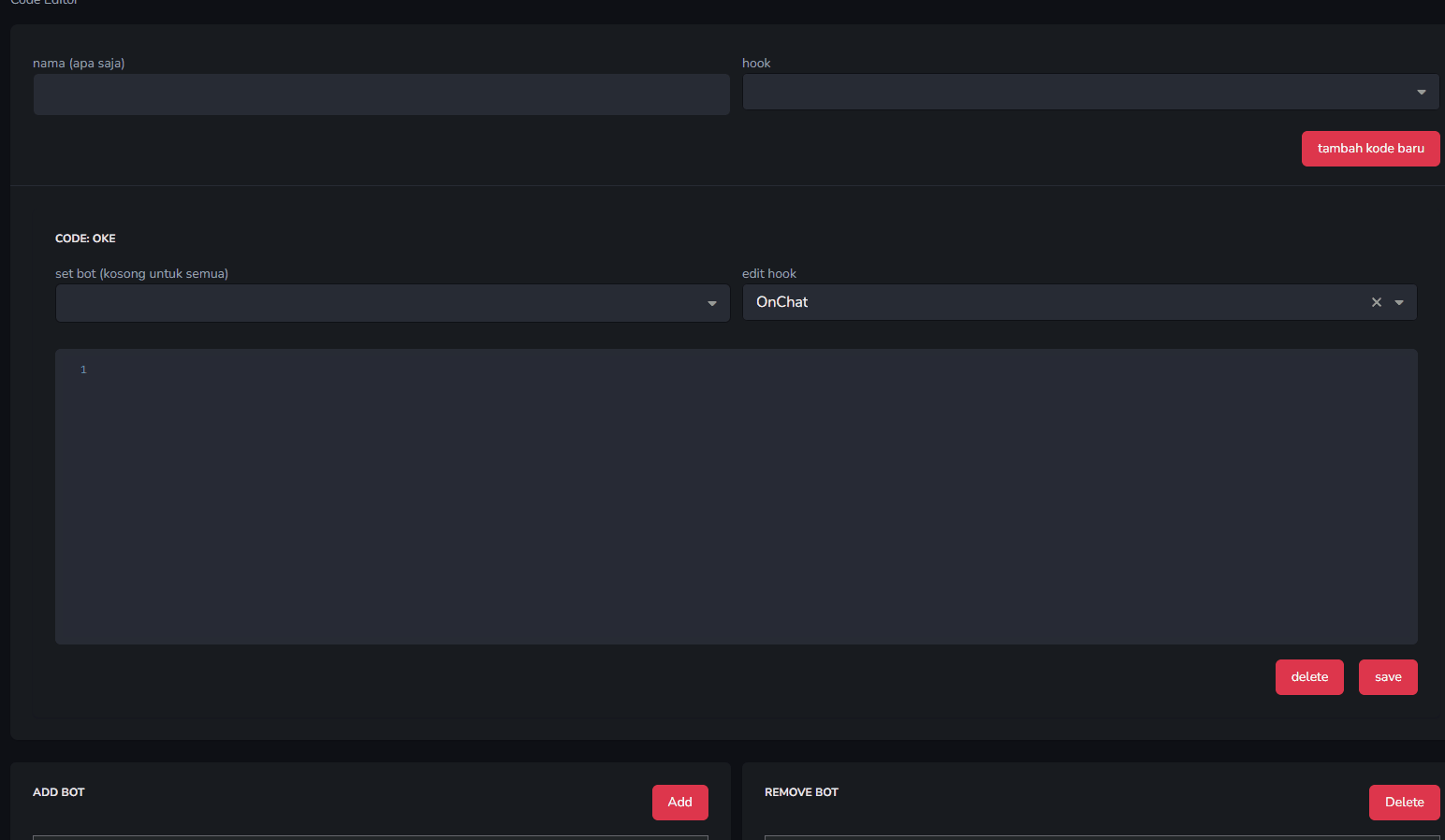Click the Delete button in Remove Bot
The height and width of the screenshot is (840, 1445).
1404,803
